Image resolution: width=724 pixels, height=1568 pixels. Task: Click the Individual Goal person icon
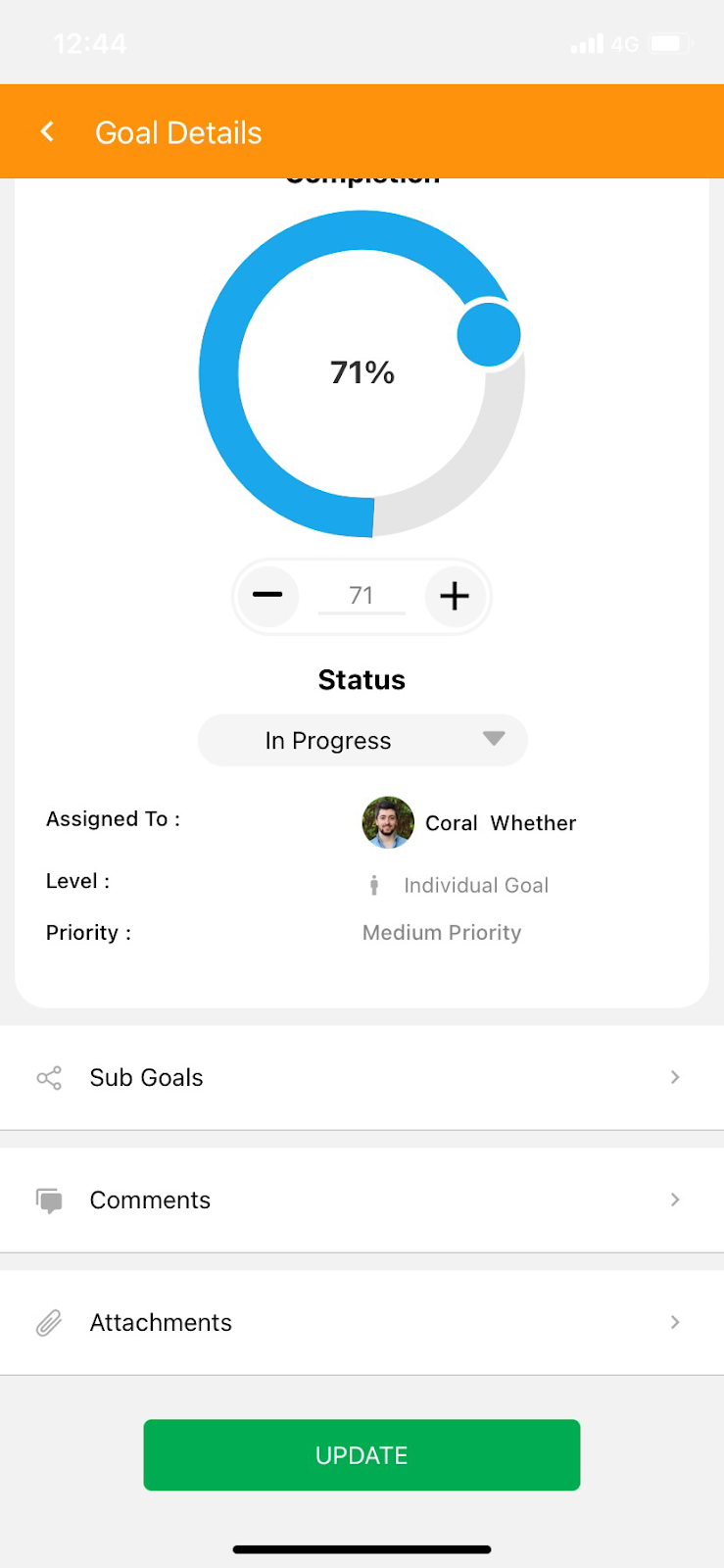tap(374, 886)
